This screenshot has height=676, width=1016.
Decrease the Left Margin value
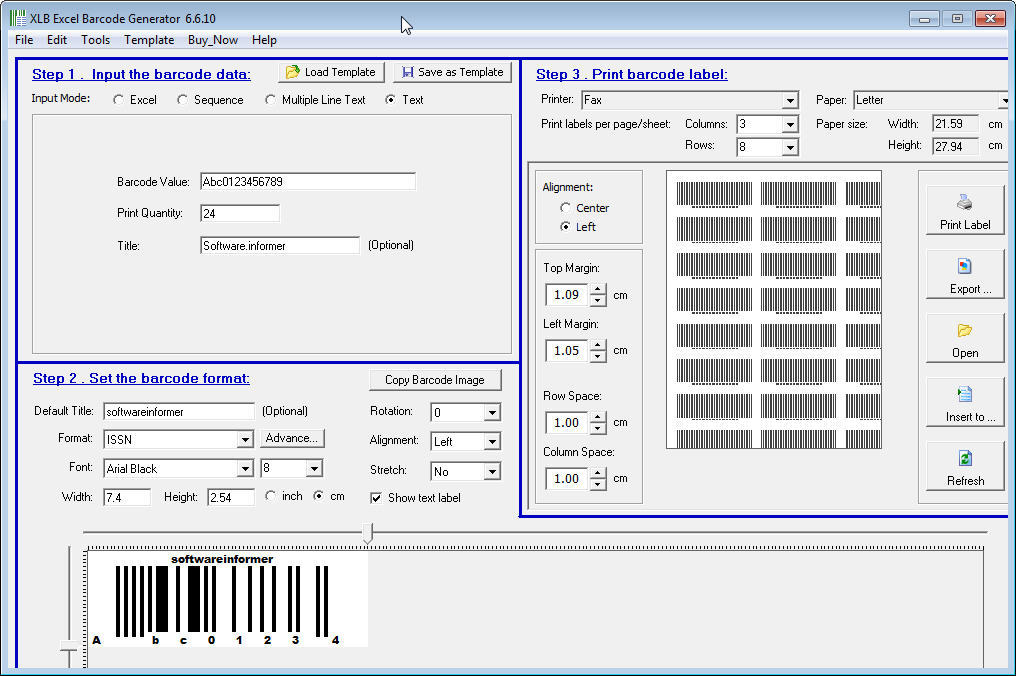[599, 356]
